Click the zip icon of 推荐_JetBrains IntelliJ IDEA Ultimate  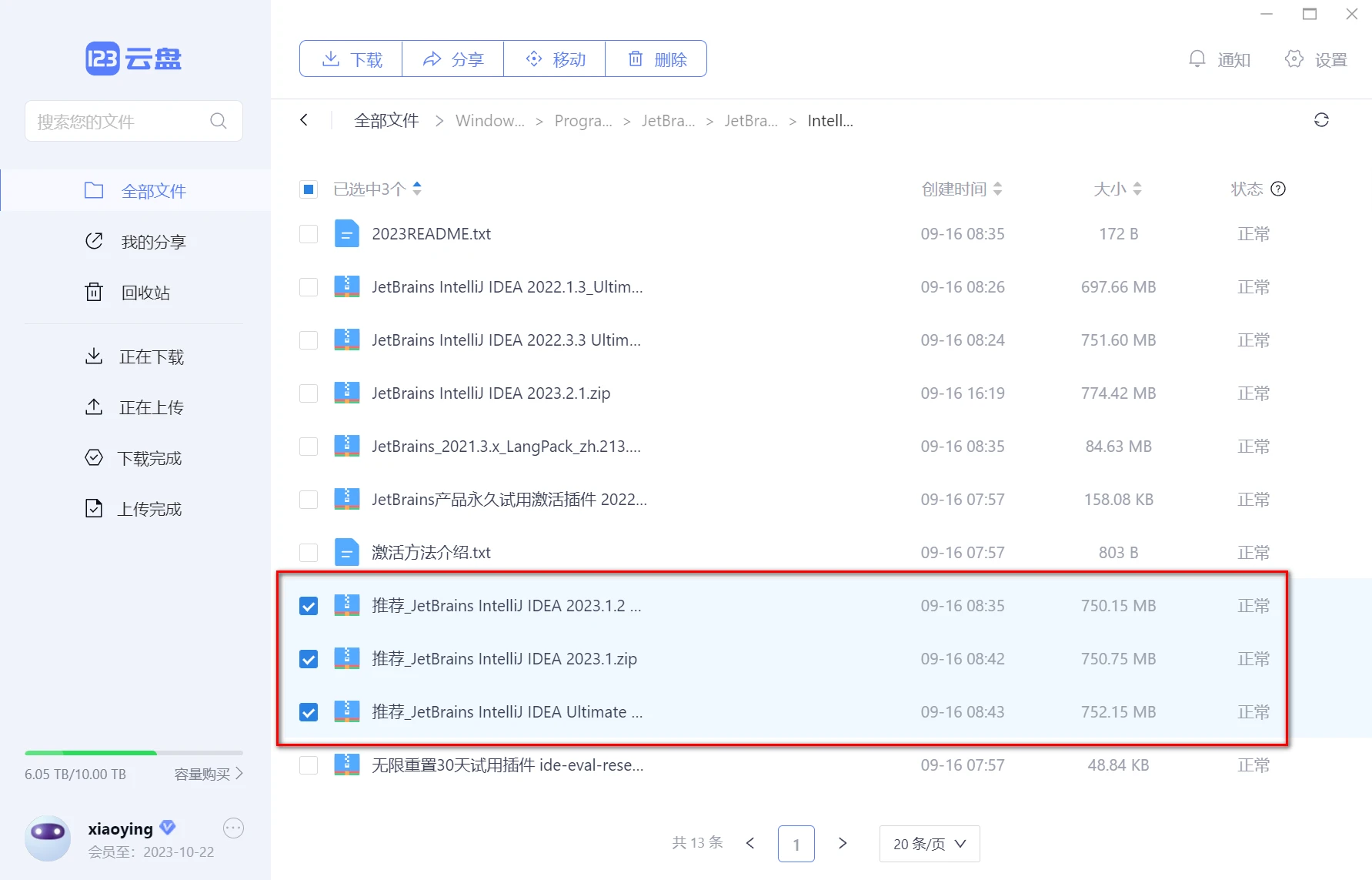click(347, 711)
